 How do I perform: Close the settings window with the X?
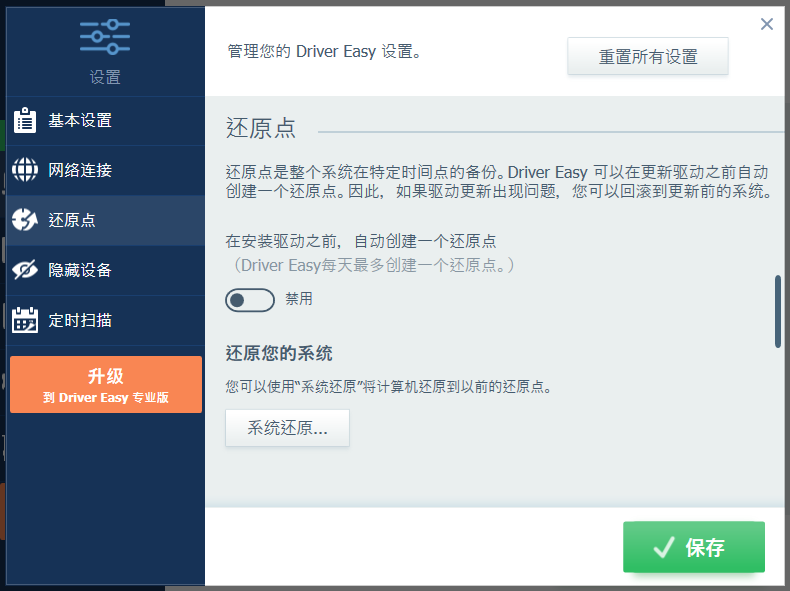coord(767,24)
